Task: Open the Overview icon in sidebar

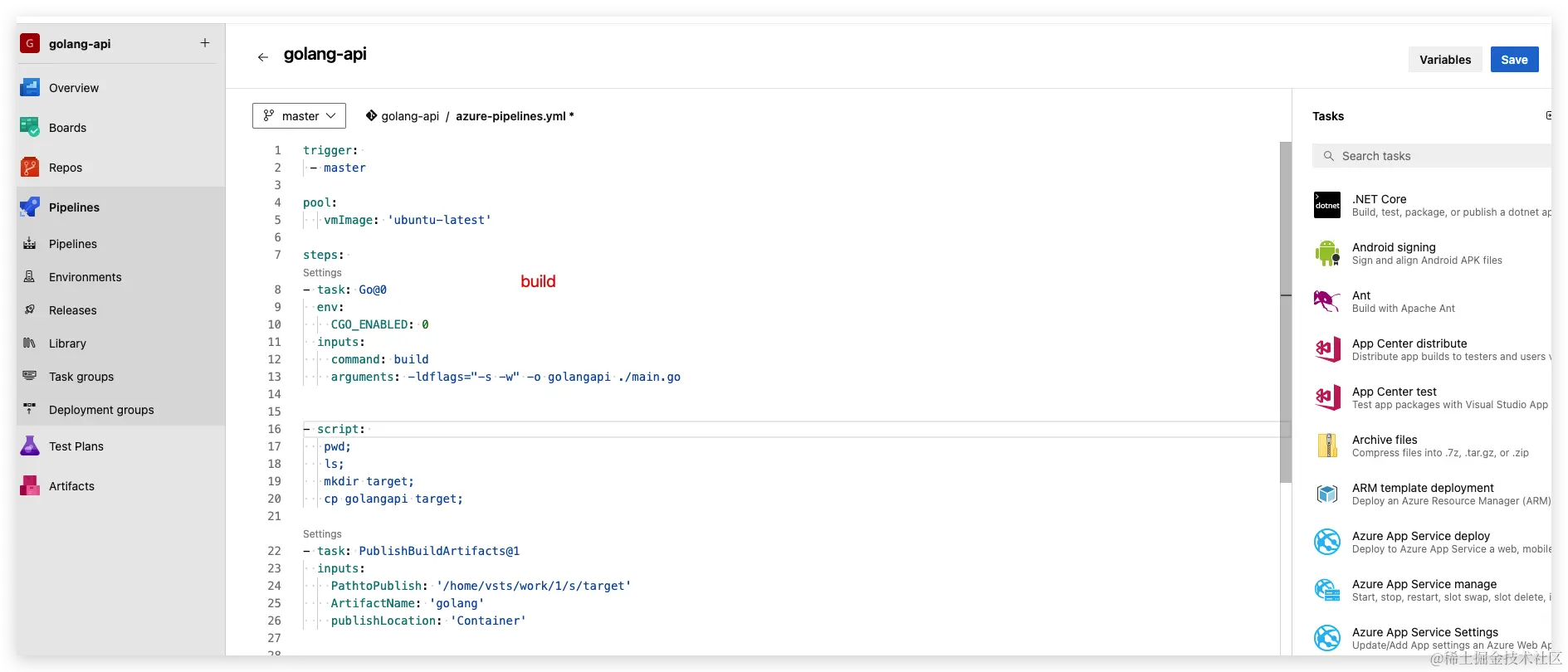Action: coord(30,87)
